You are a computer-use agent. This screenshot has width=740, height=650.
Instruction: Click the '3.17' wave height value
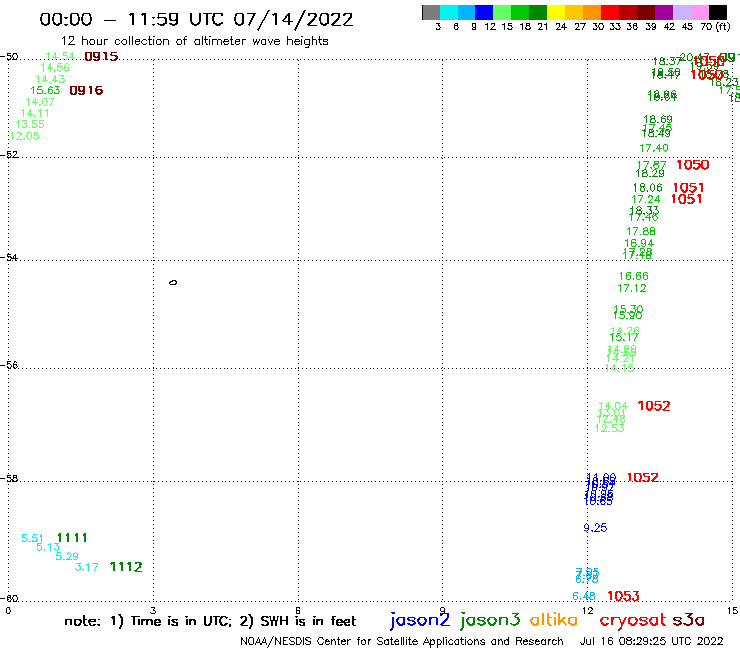point(87,567)
